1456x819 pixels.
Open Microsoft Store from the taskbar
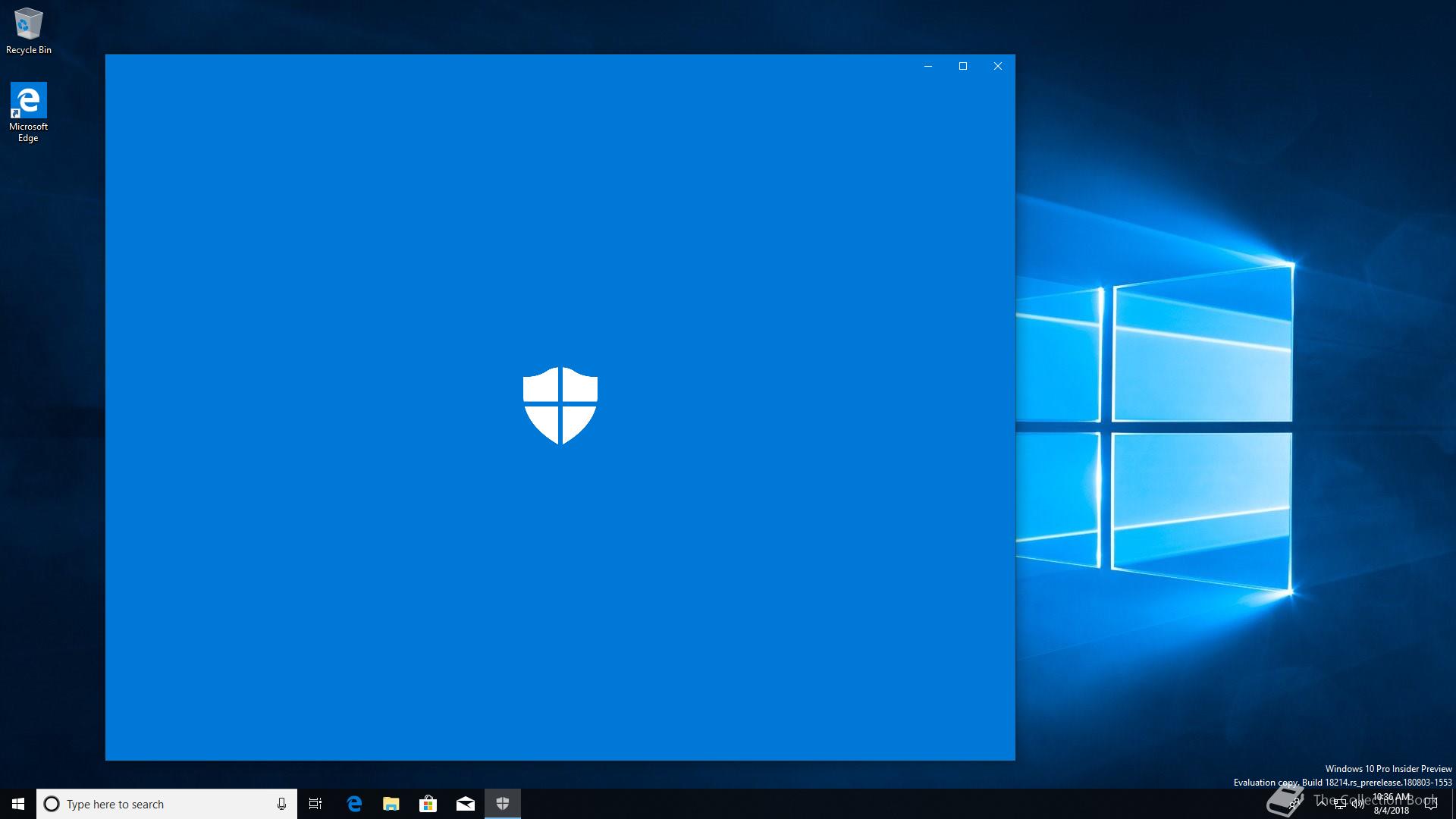coord(428,804)
